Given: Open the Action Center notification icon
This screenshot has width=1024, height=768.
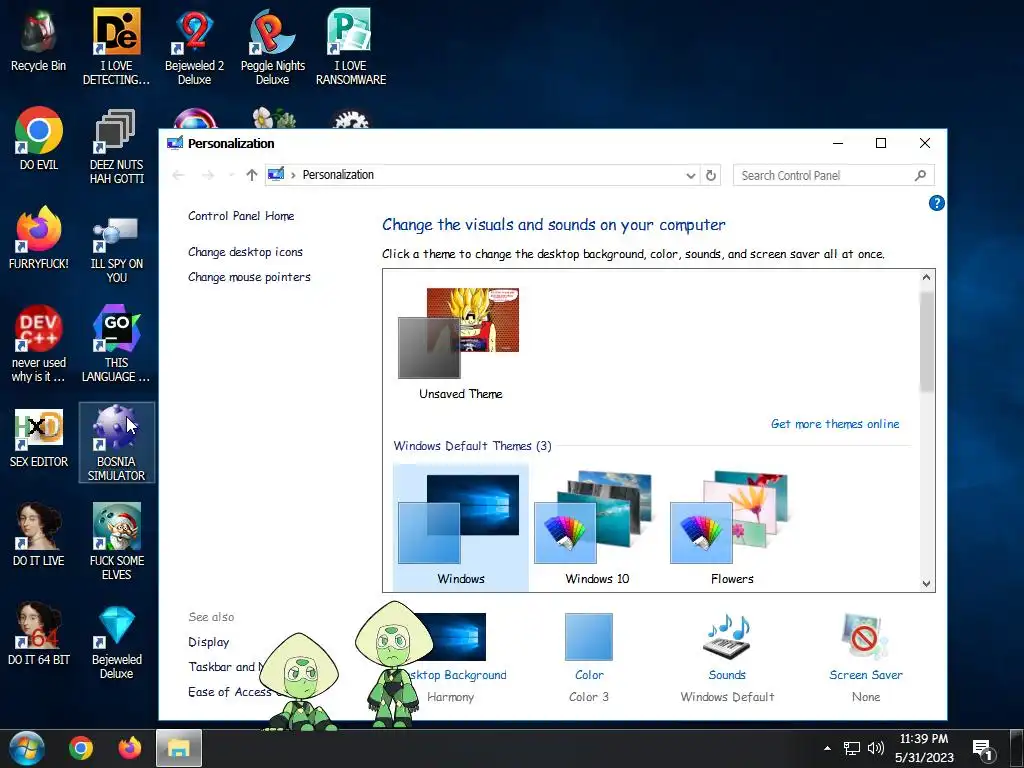Looking at the screenshot, I should pyautogui.click(x=983, y=749).
